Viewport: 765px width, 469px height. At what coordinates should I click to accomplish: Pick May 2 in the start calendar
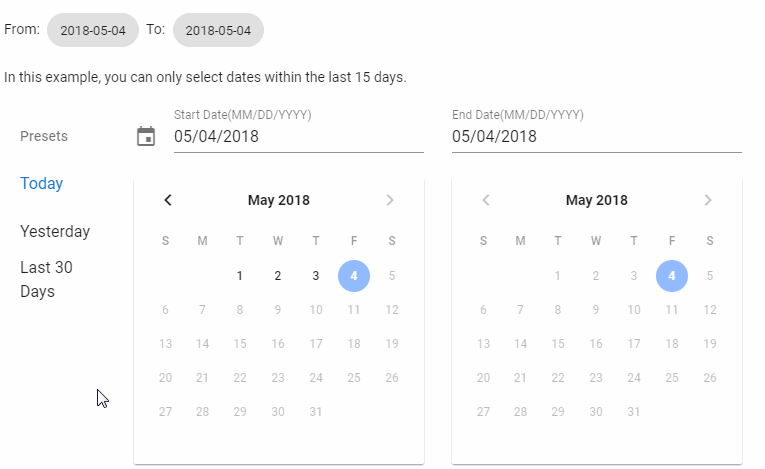click(278, 276)
